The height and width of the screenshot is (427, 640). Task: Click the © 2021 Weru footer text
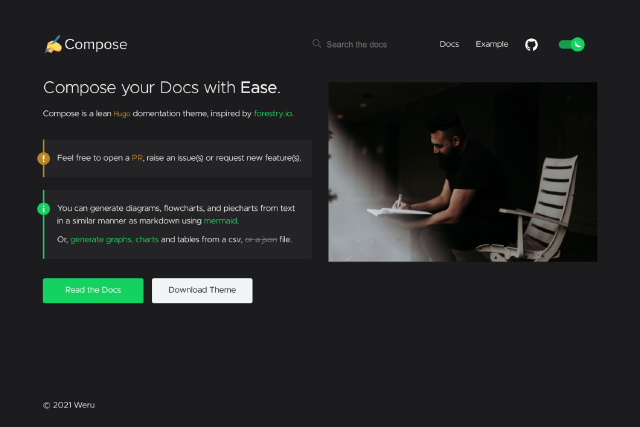tap(69, 405)
